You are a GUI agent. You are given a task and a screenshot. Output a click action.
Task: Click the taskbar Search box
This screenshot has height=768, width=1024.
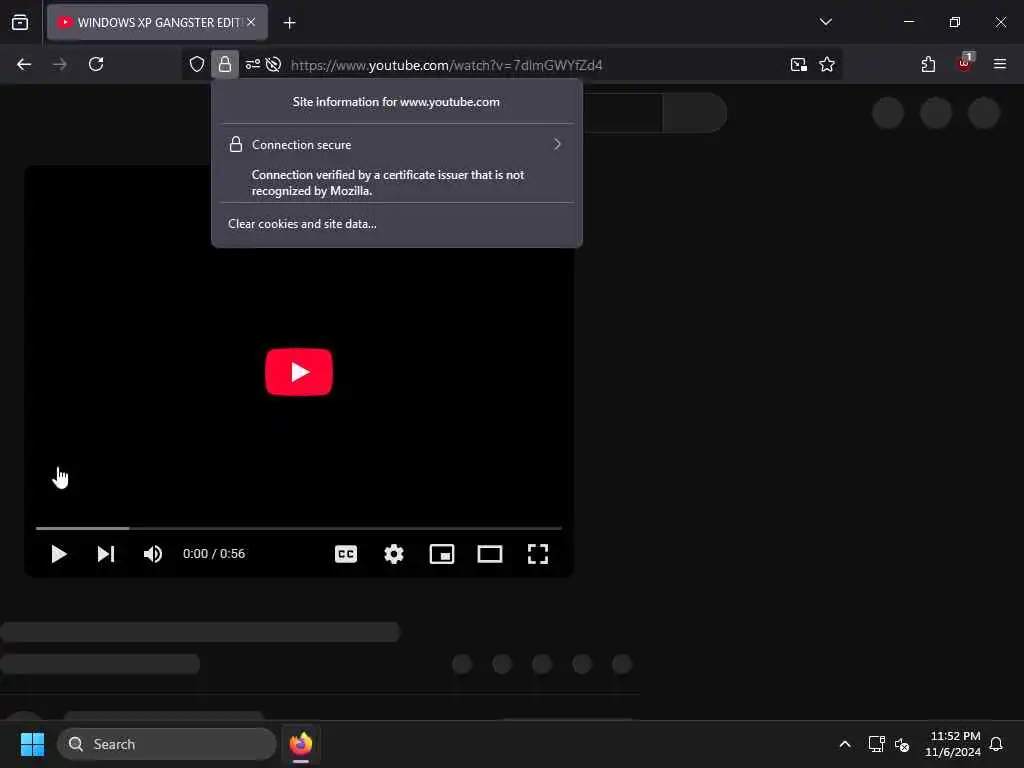pyautogui.click(x=167, y=744)
